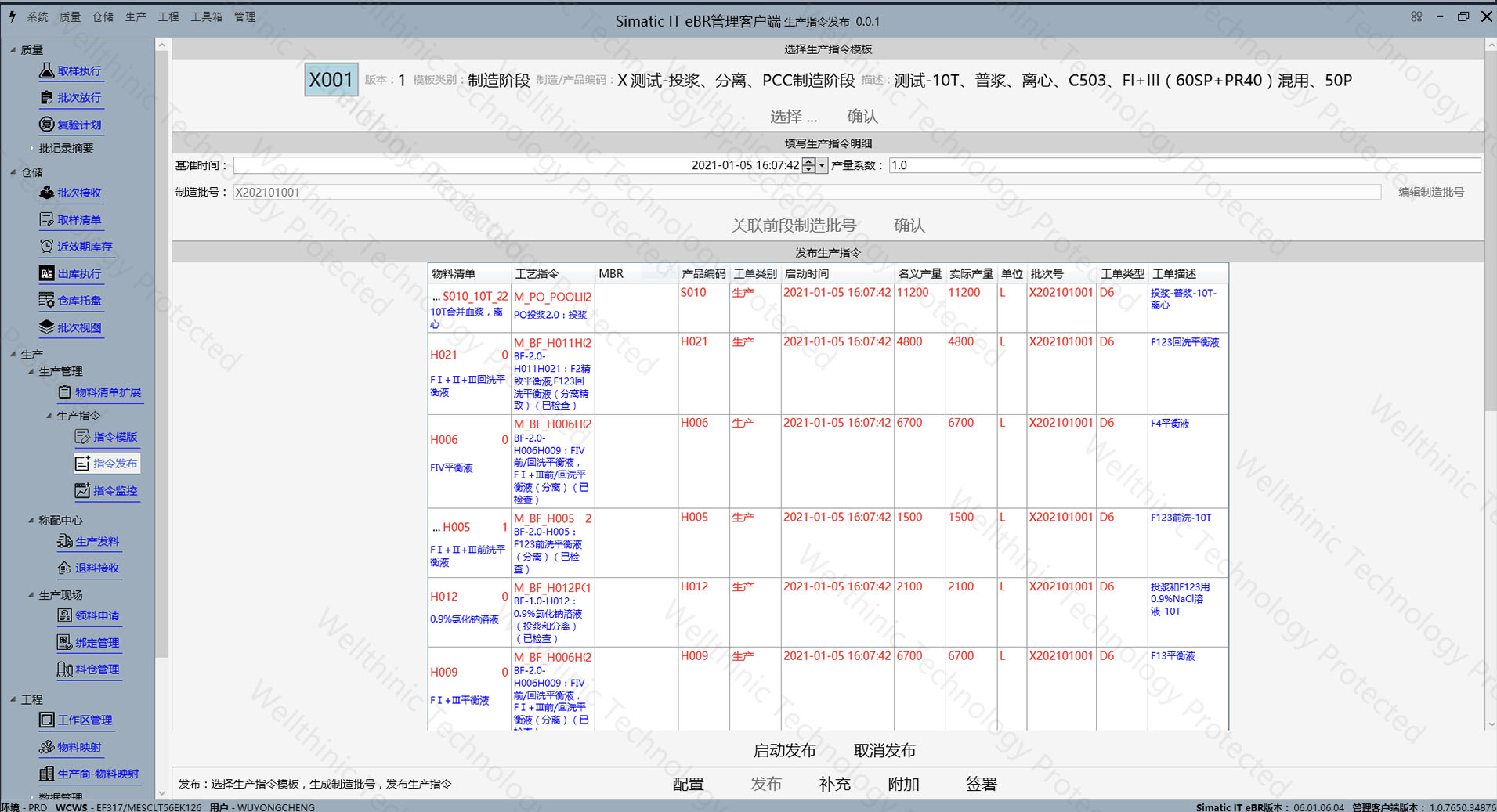Viewport: 1497px width, 812px height.
Task: Switch to 发布 bottom tab
Action: click(766, 784)
